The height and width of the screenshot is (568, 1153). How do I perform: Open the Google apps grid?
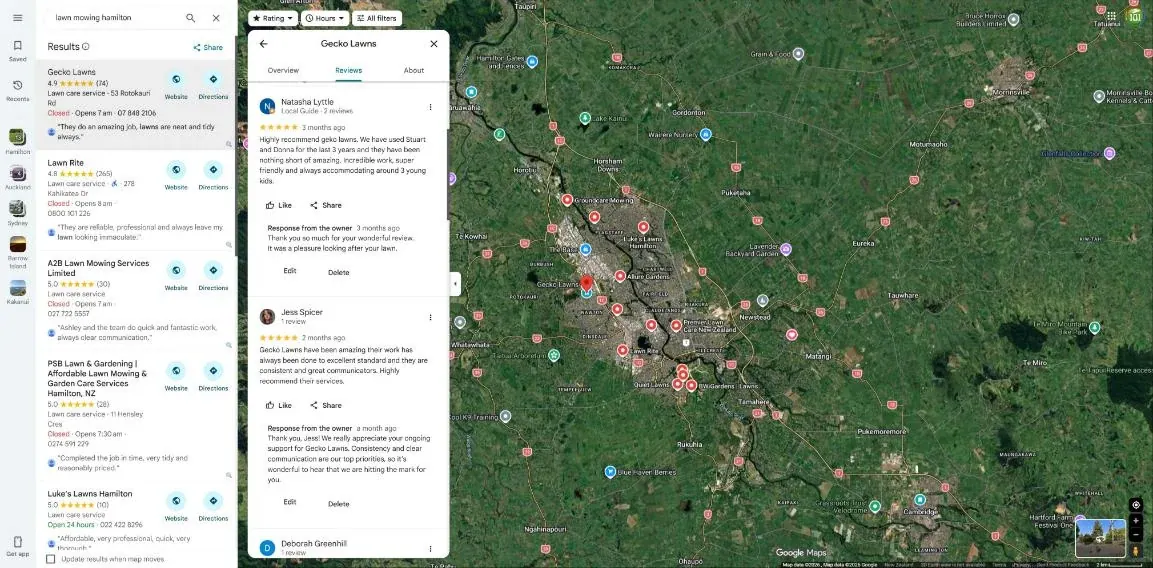pyautogui.click(x=1111, y=16)
